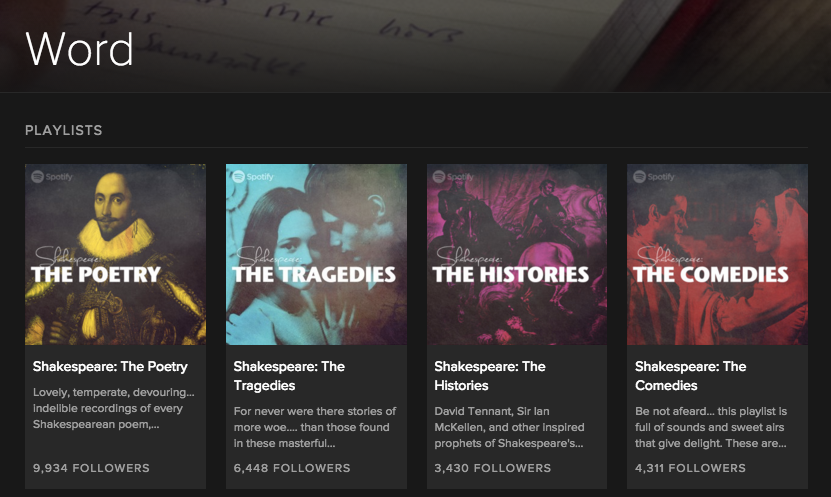Image resolution: width=831 pixels, height=497 pixels.
Task: Open The Tragedies playlist cover art
Action: pyautogui.click(x=316, y=254)
